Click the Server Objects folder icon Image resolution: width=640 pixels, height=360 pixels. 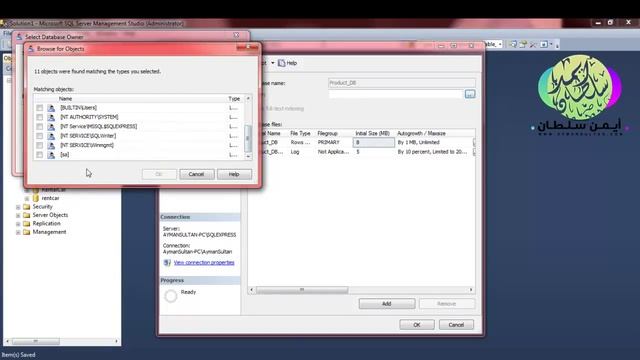27,215
